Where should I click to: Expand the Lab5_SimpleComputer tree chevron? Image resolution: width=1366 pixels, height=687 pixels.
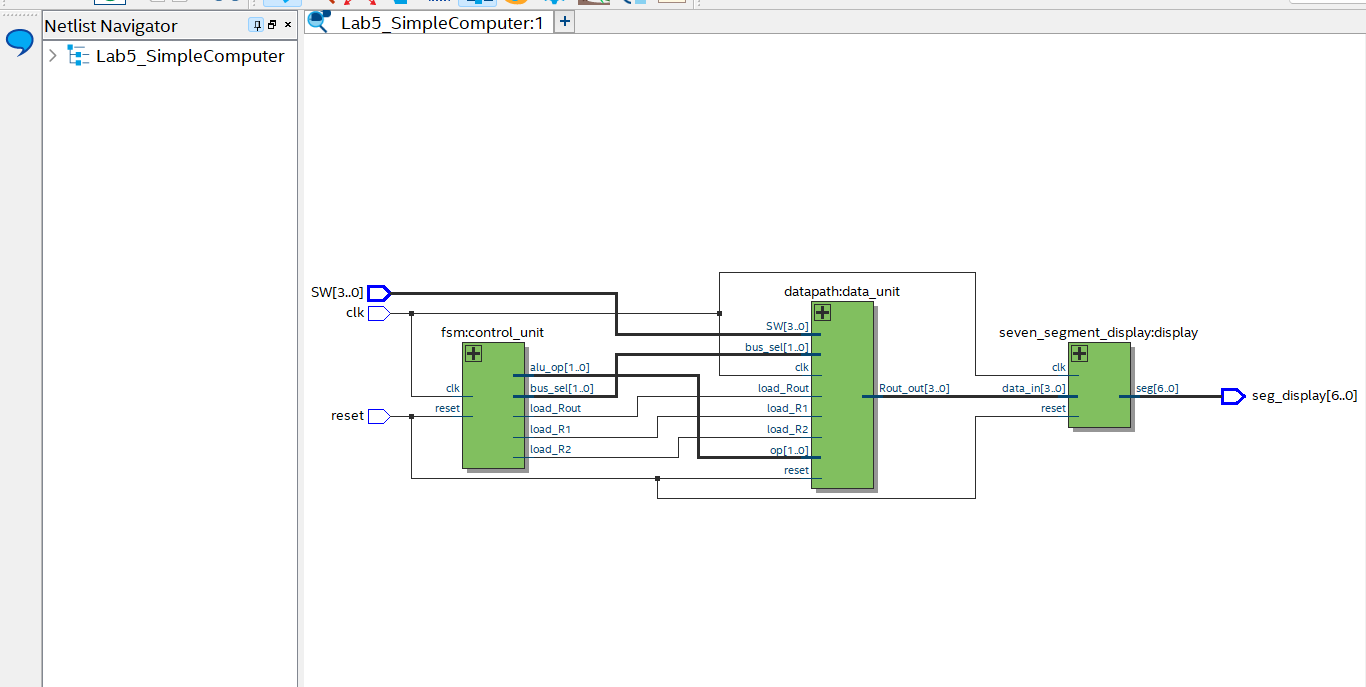[x=53, y=56]
